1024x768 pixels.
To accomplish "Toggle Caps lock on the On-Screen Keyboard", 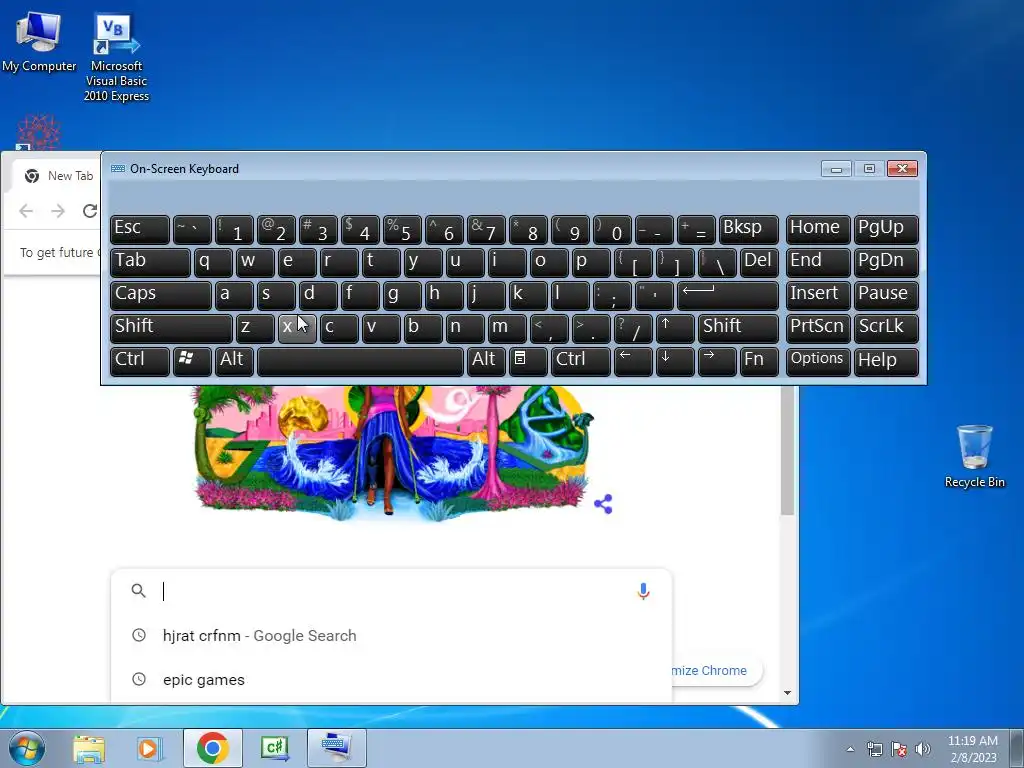I will point(161,295).
